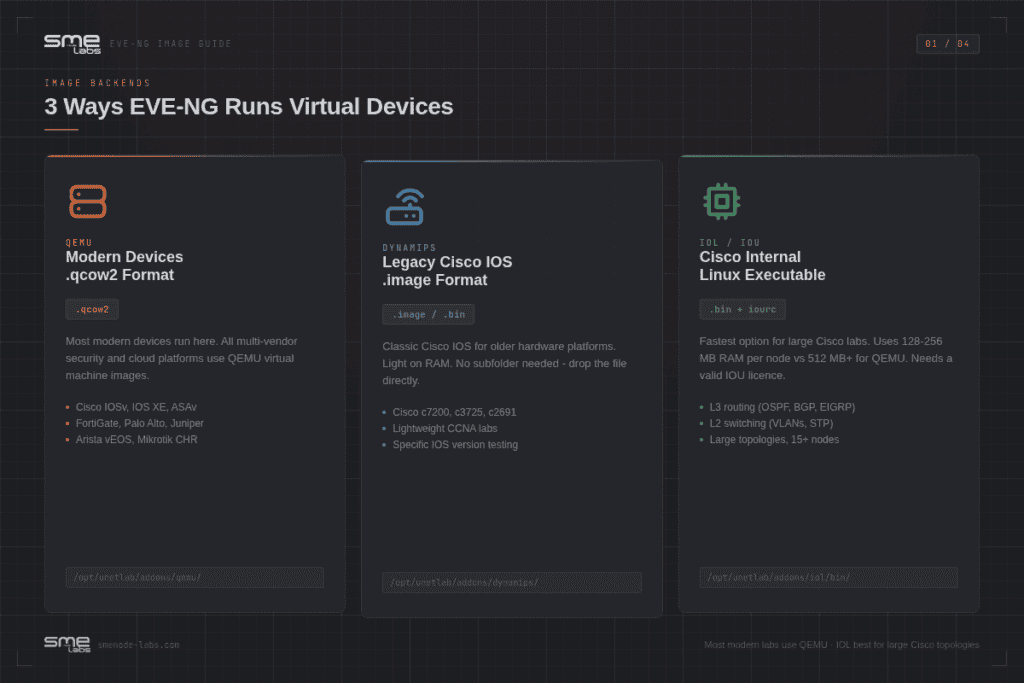The image size is (1024, 683).
Task: Click the green IOL chip processor icon
Action: pos(722,201)
